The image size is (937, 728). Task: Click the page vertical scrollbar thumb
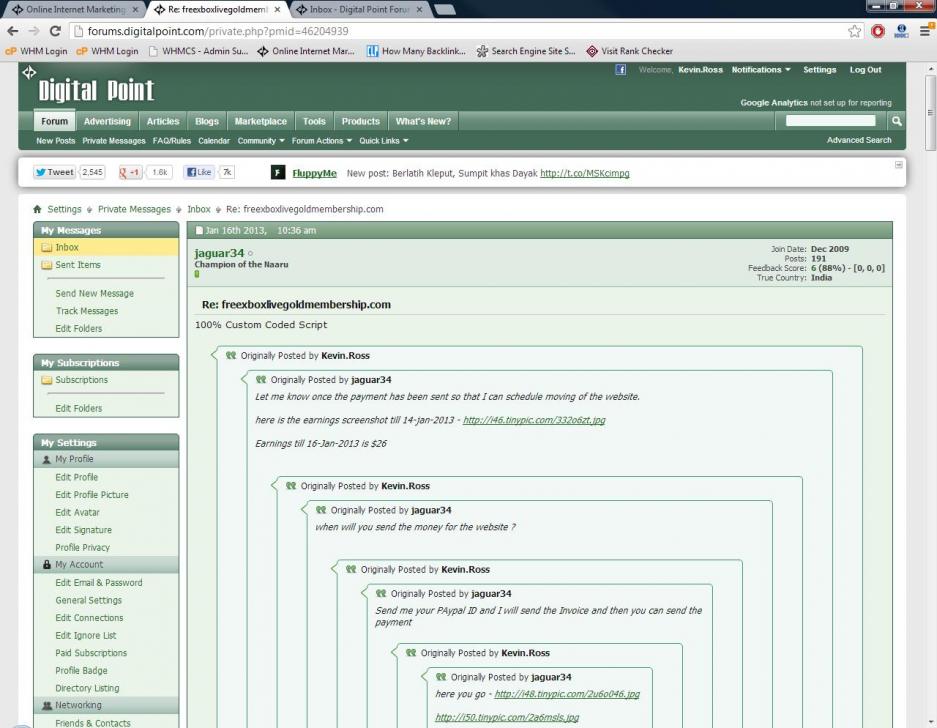coord(930,113)
